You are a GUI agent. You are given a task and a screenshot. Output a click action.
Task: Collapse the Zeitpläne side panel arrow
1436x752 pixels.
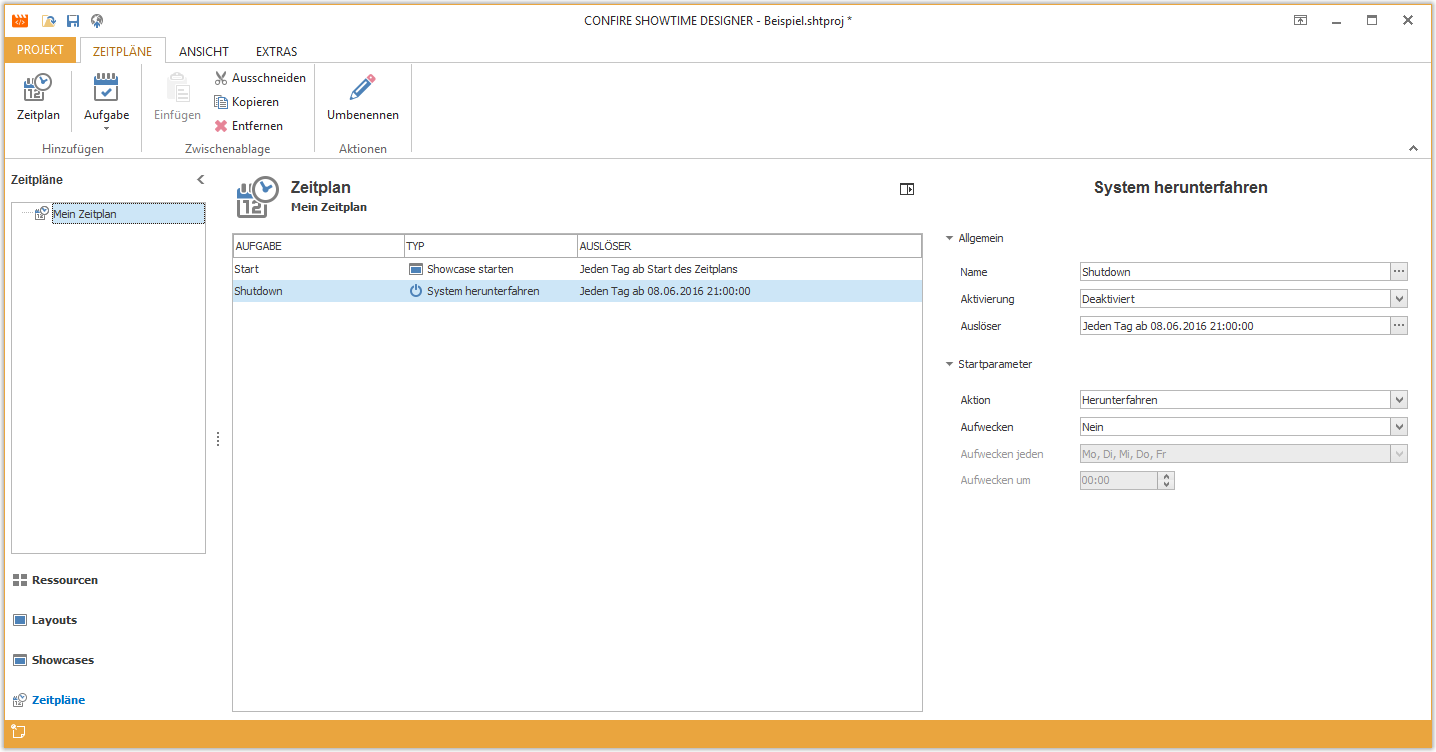(x=200, y=180)
